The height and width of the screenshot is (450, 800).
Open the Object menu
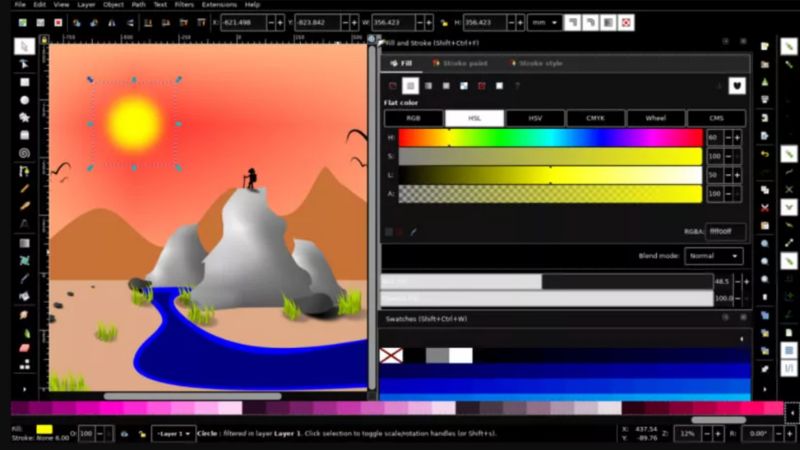pos(113,5)
